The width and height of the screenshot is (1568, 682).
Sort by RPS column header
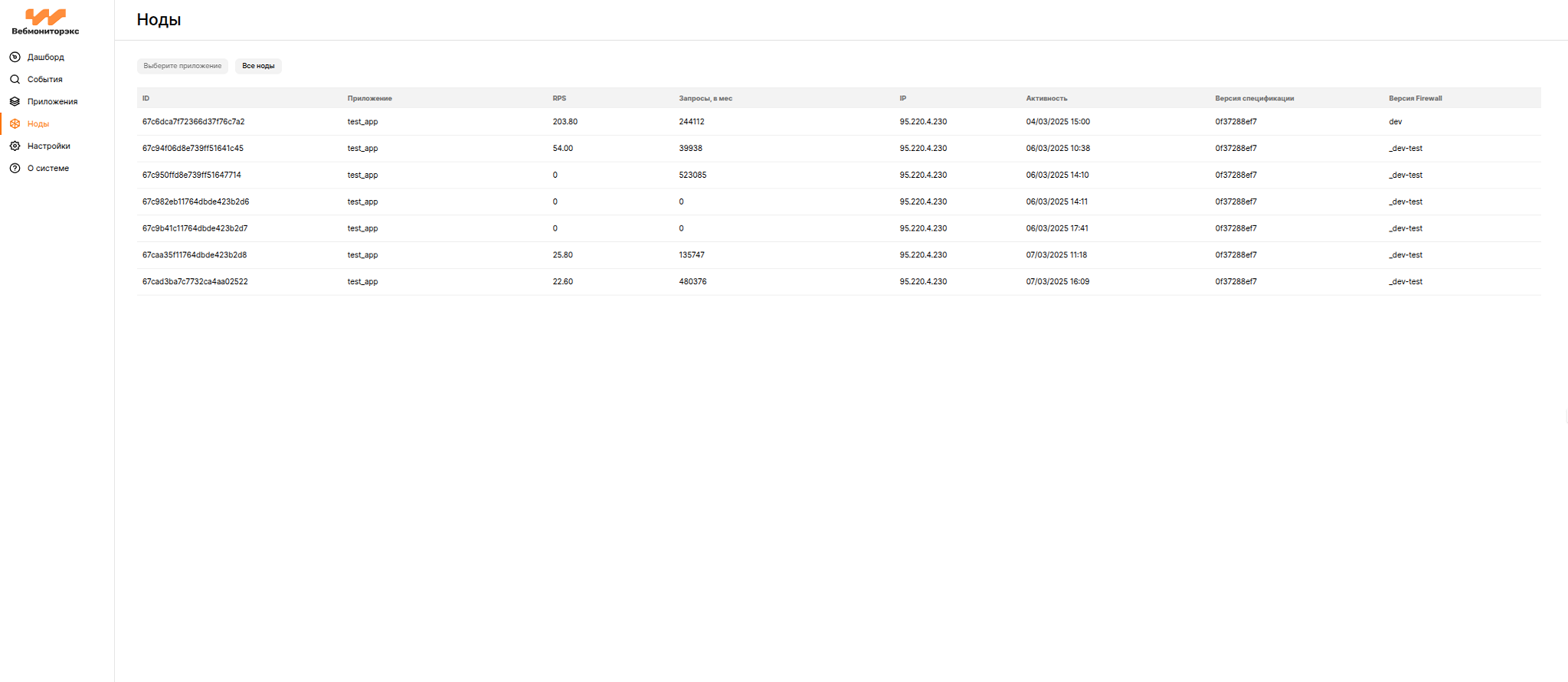559,99
